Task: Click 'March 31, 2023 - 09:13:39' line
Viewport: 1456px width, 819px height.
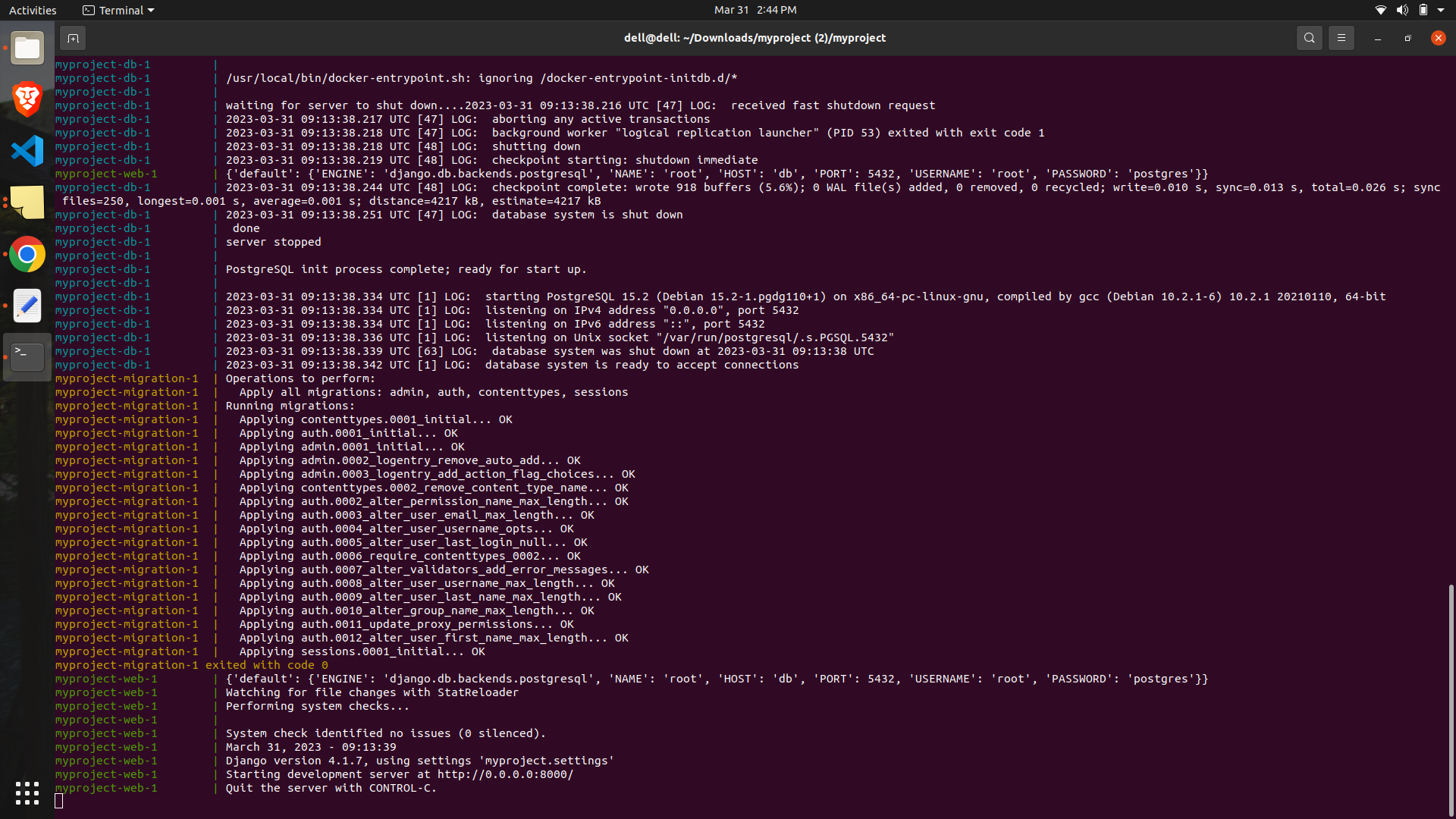Action: (x=311, y=747)
